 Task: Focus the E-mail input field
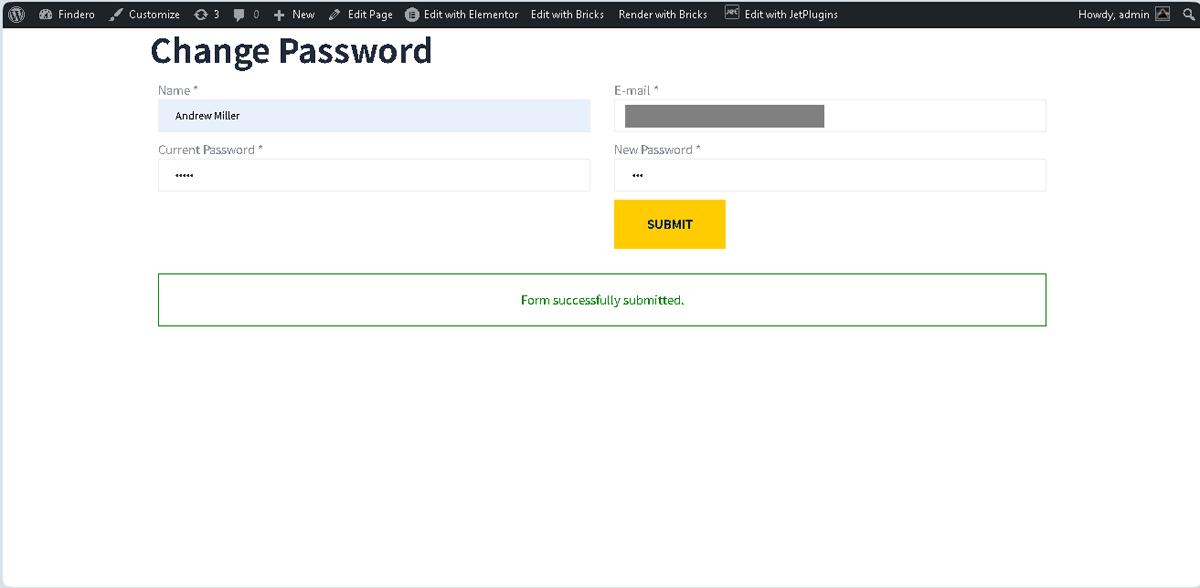tap(830, 116)
